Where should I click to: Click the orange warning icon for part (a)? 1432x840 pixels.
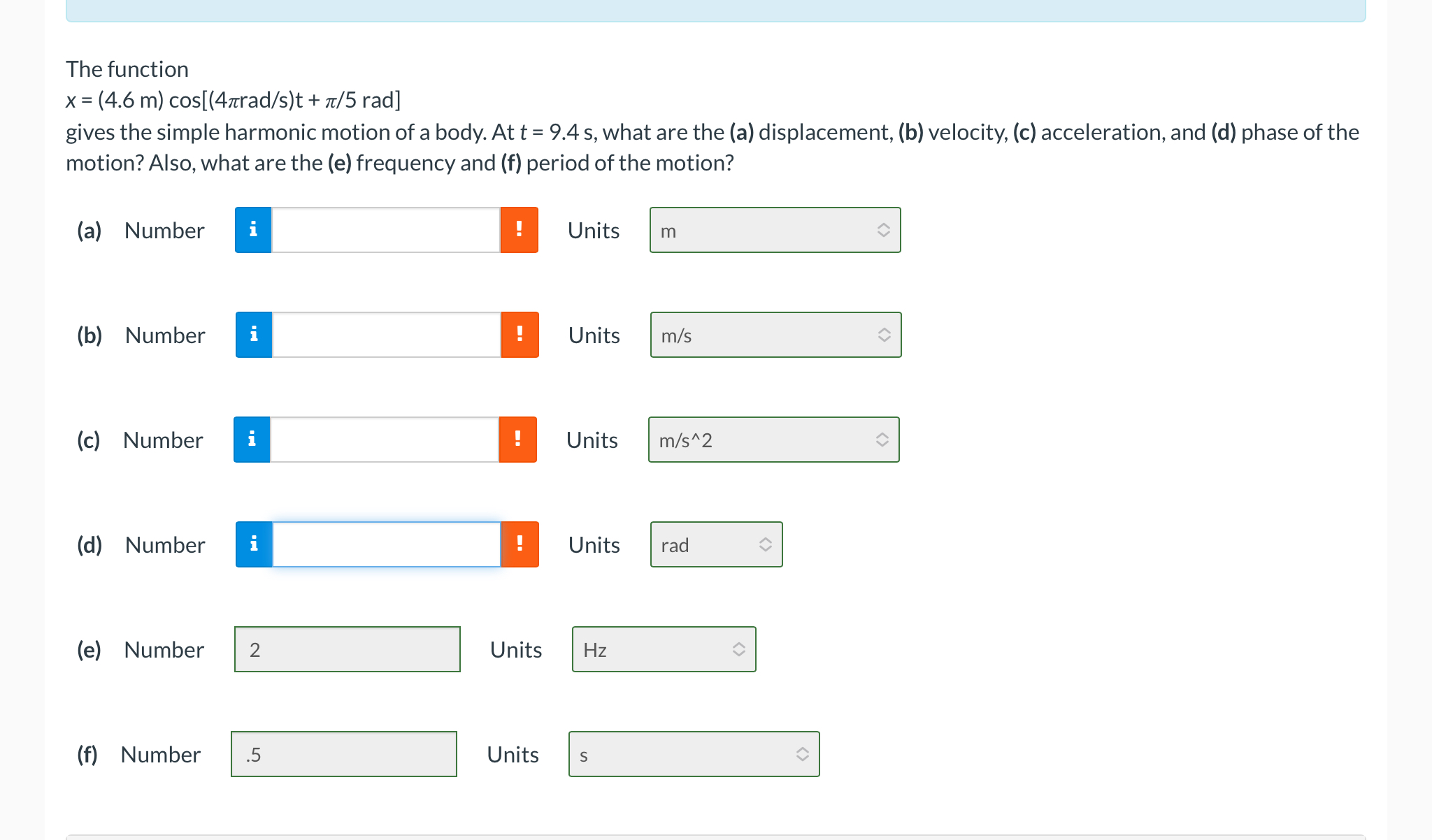tap(519, 230)
